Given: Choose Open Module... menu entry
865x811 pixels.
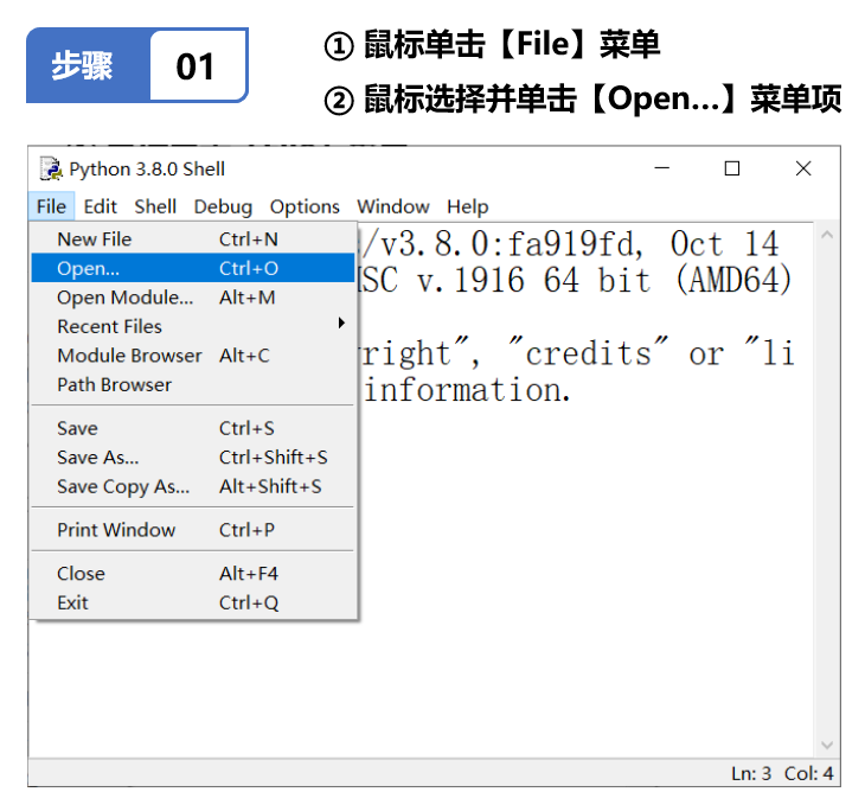Looking at the screenshot, I should coord(193,297).
